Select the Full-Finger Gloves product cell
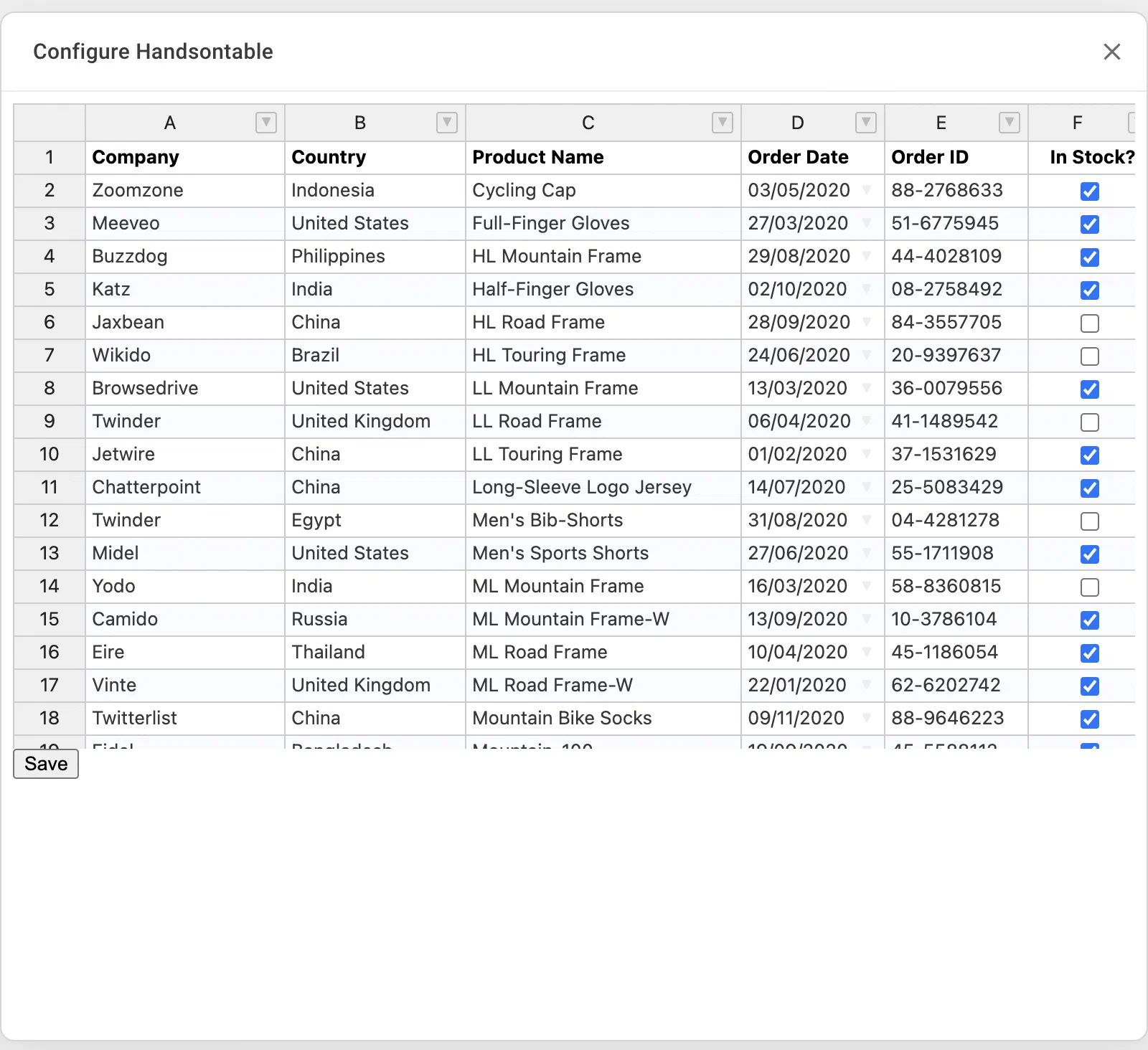1148x1050 pixels. [603, 223]
